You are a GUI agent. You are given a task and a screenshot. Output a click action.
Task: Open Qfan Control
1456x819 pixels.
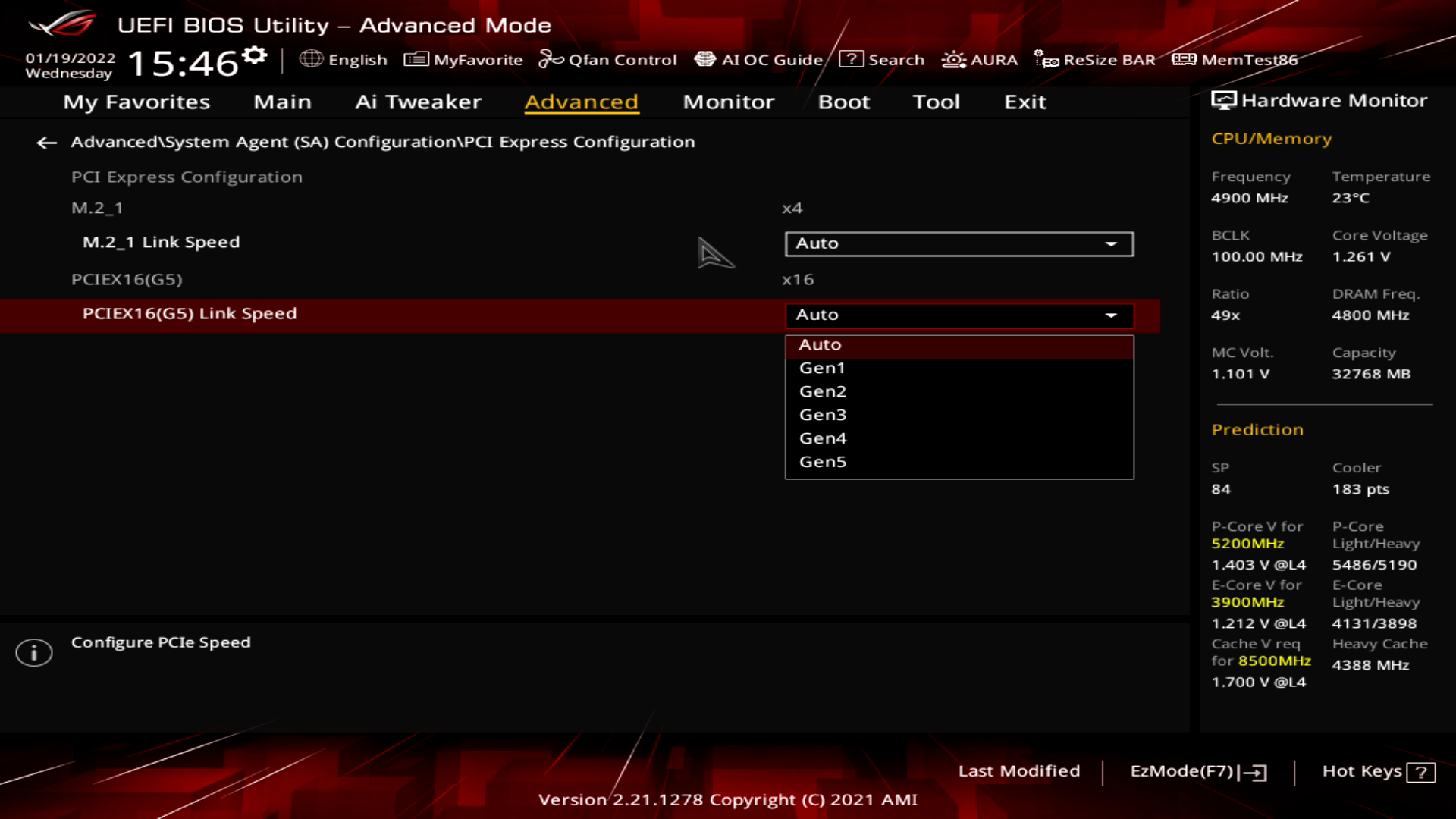point(607,59)
